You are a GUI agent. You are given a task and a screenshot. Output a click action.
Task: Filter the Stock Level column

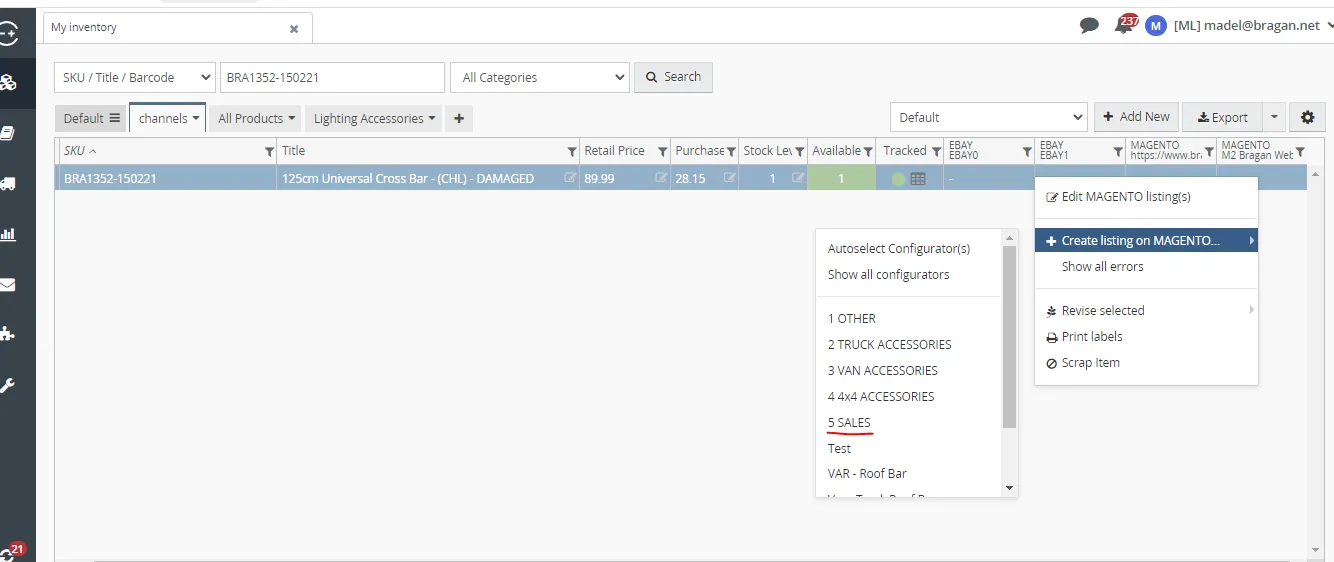[800, 152]
